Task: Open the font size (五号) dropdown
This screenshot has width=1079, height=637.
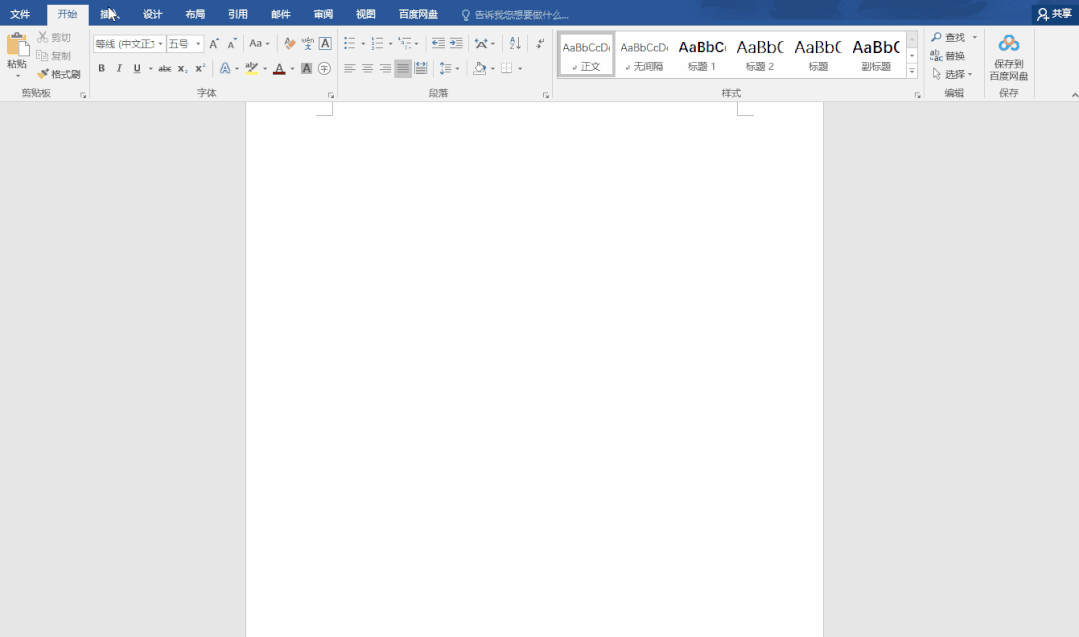Action: click(198, 44)
